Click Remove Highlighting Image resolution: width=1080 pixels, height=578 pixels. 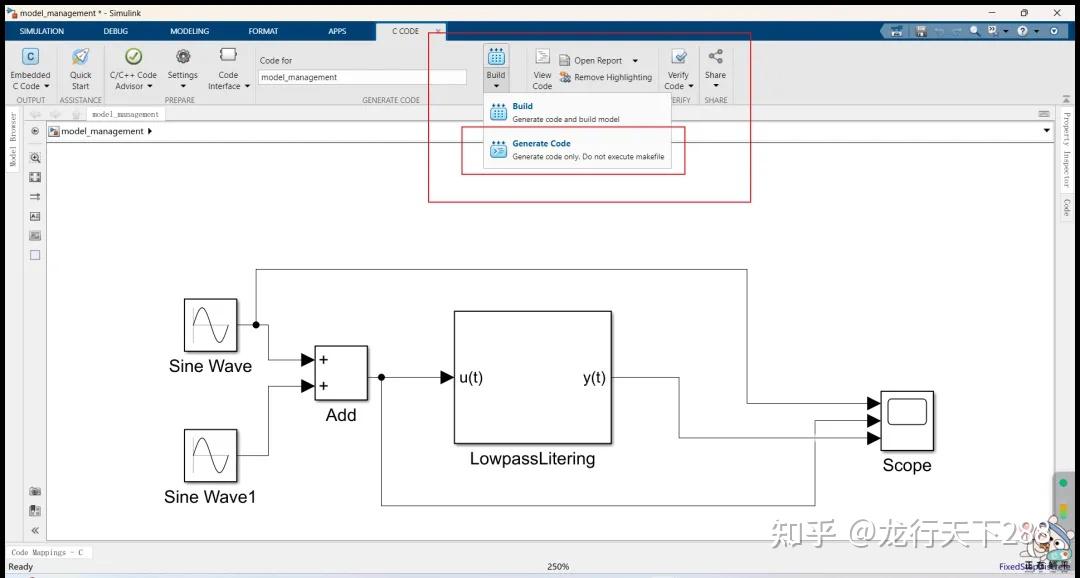click(x=606, y=77)
